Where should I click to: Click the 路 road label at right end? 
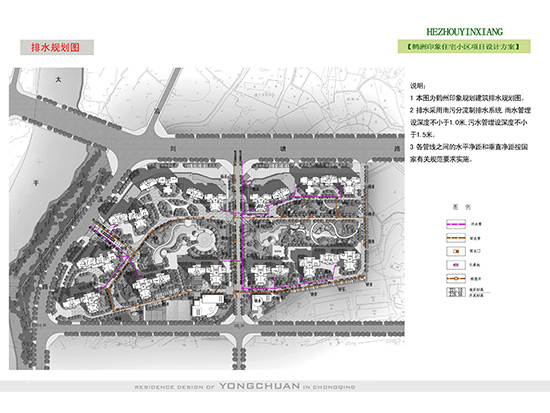pos(397,149)
